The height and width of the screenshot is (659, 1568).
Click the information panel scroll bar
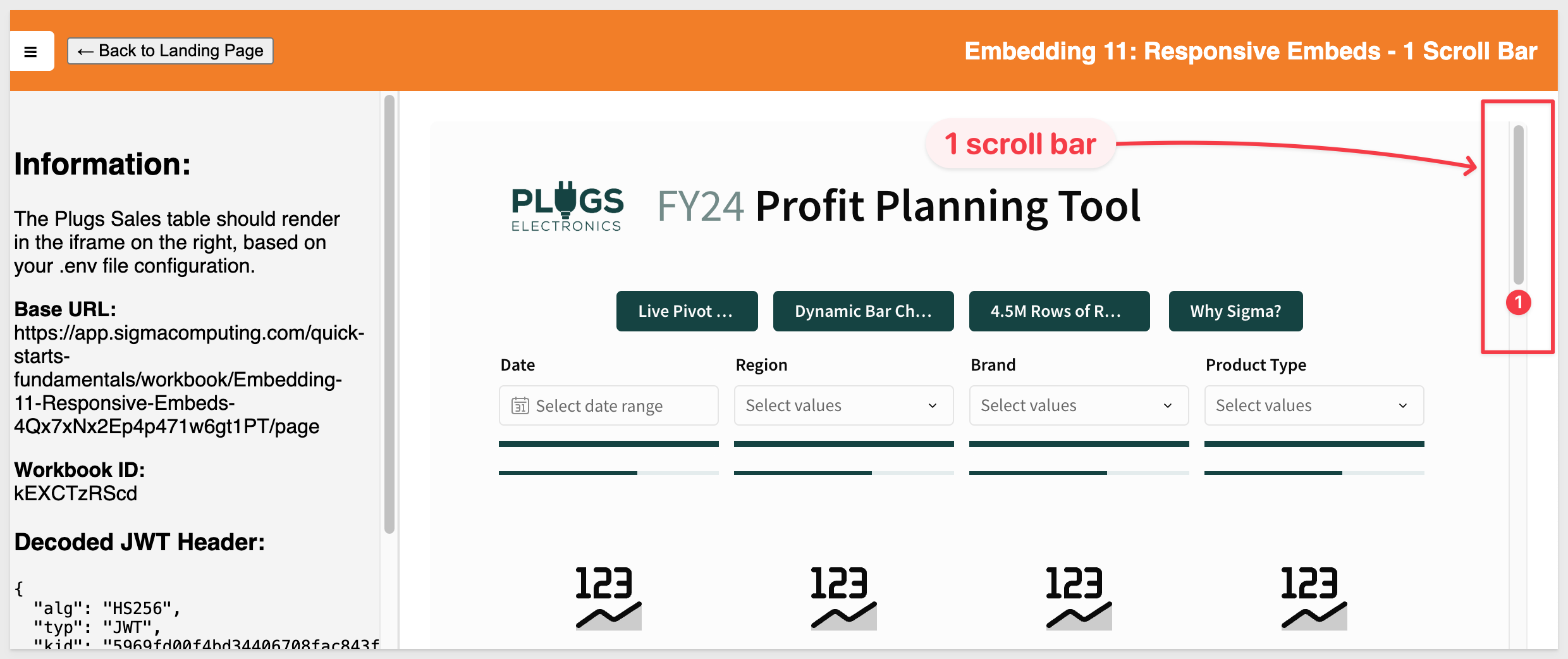point(389,314)
